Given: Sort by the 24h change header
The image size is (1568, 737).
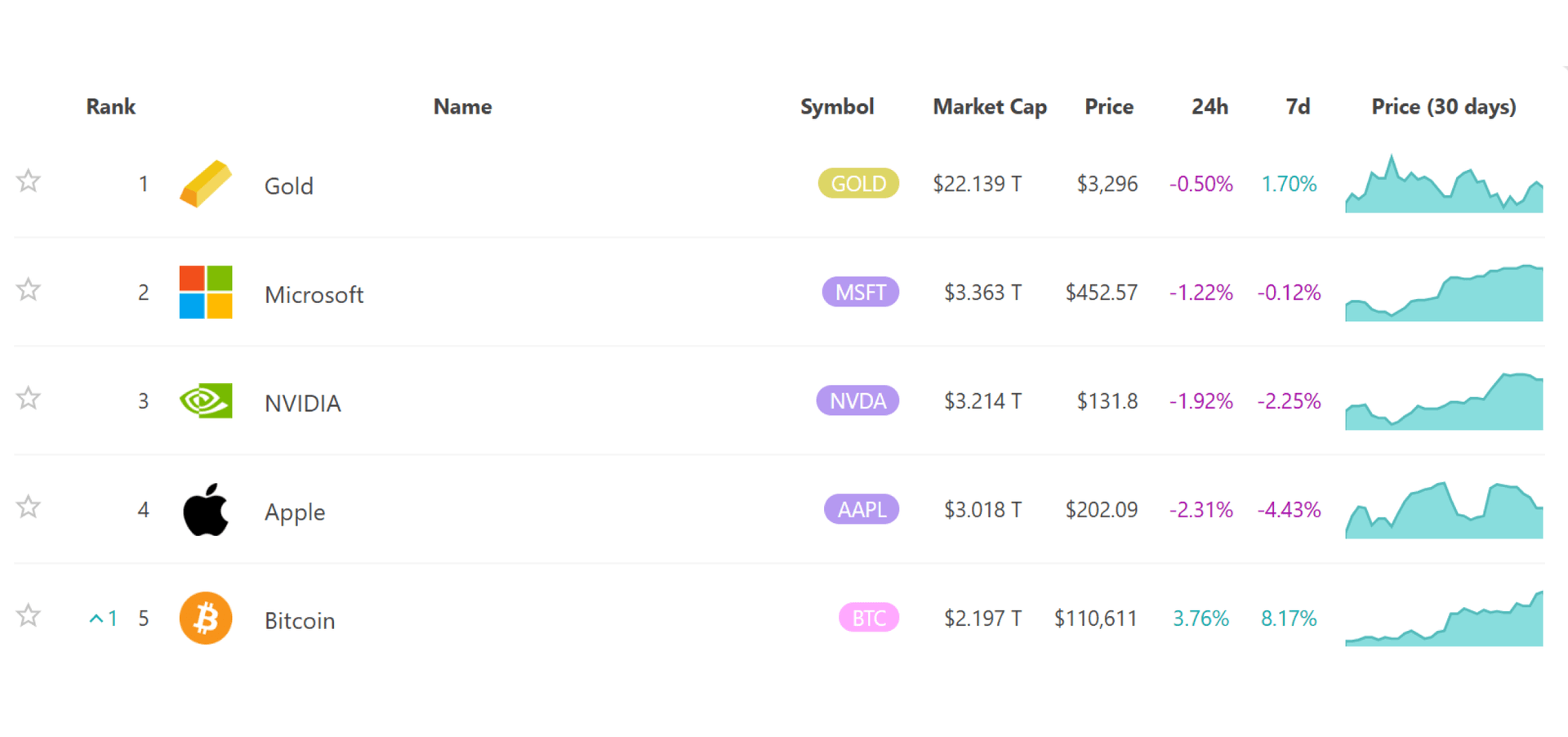Looking at the screenshot, I should [x=1209, y=106].
